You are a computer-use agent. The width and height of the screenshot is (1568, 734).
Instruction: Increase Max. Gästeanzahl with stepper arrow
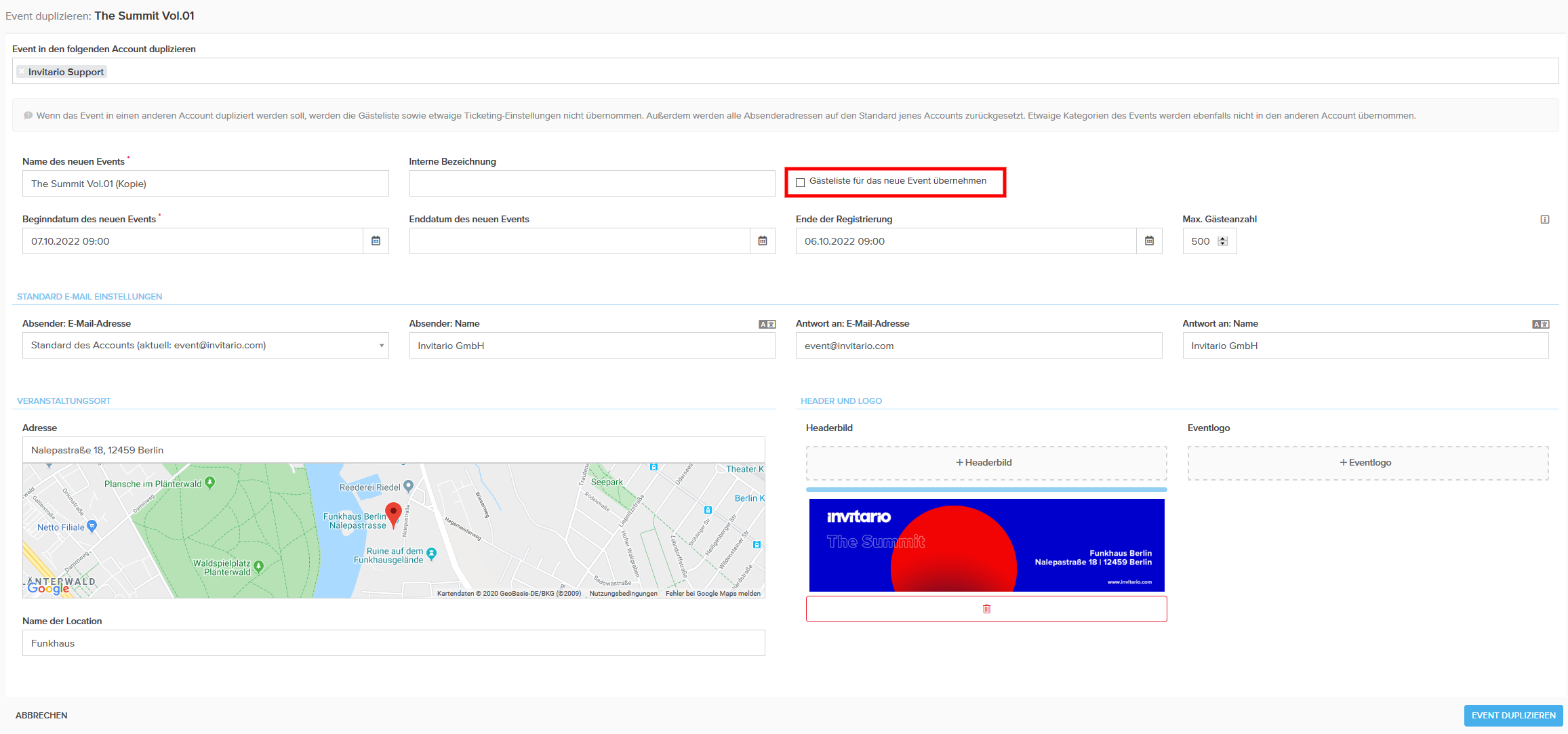[1223, 239]
